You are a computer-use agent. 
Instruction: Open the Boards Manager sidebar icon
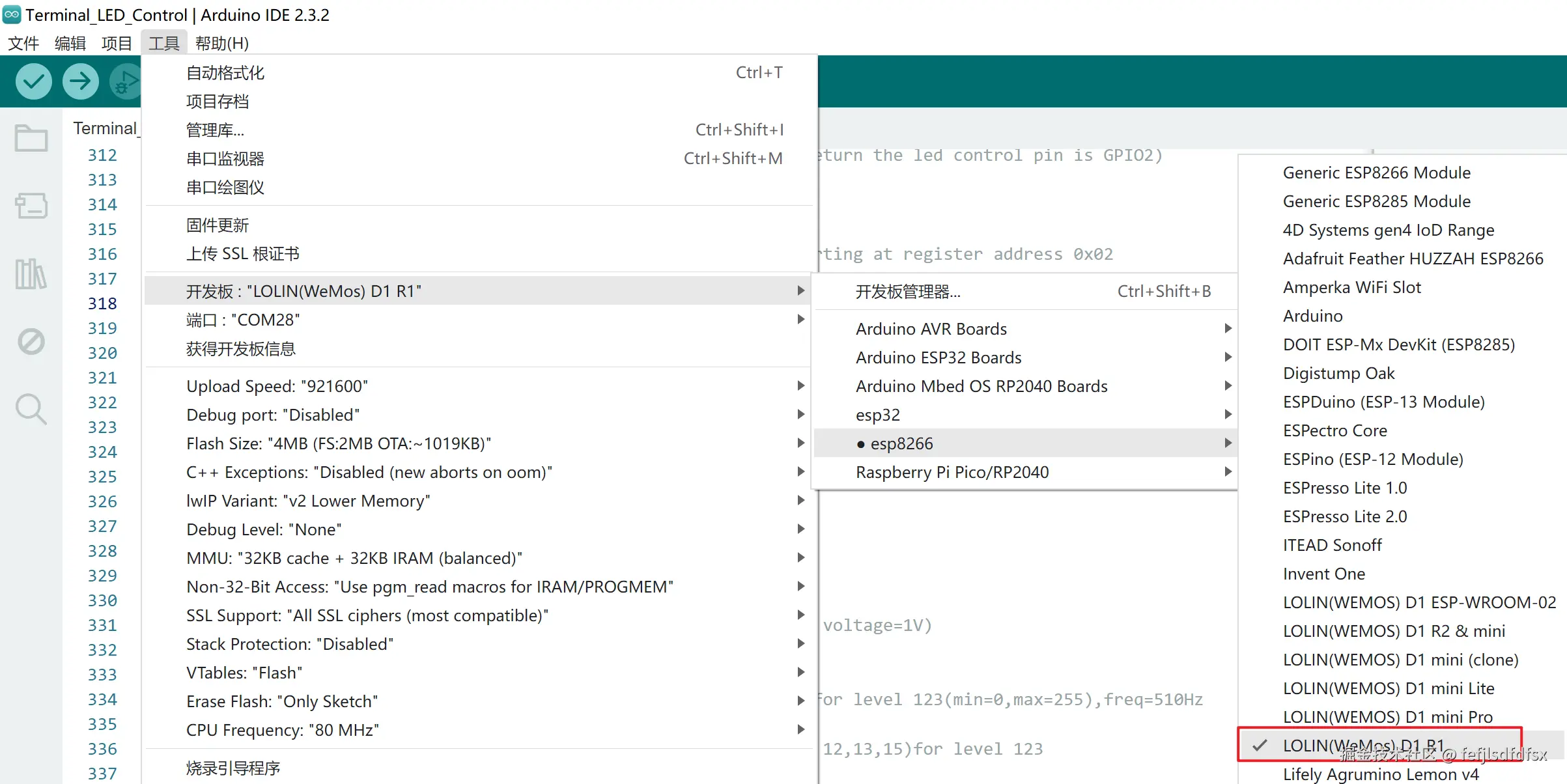[31, 206]
